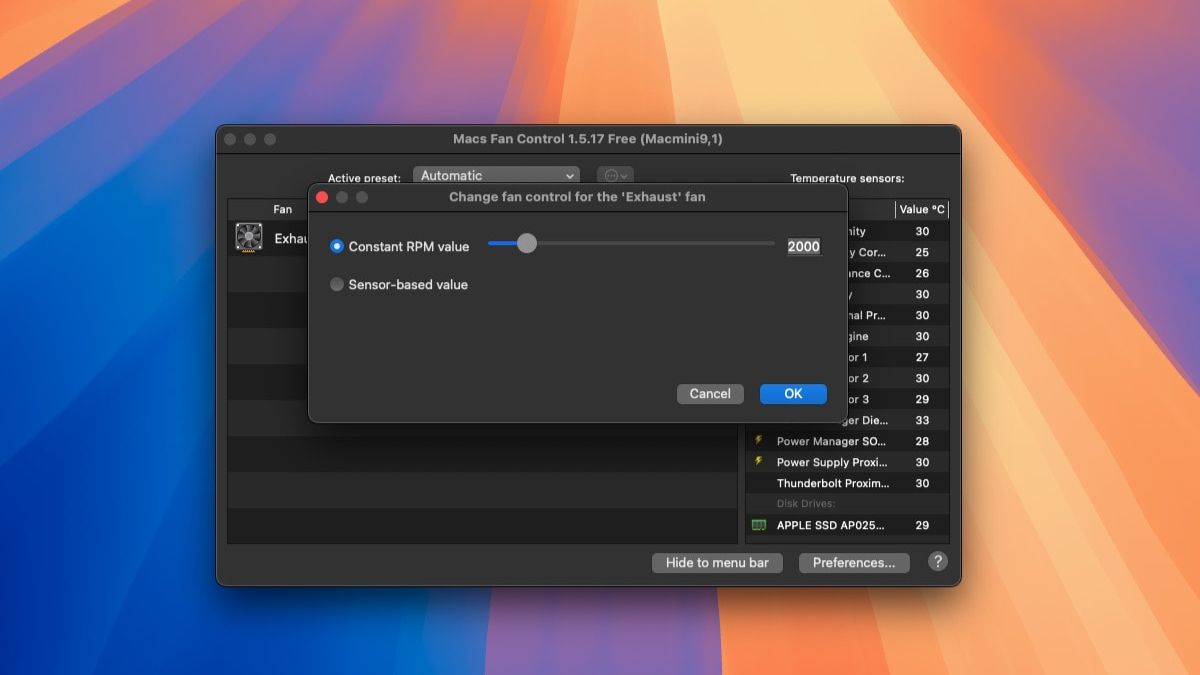Viewport: 1200px width, 675px height.
Task: Click the value 33 sensor cell
Action: pyautogui.click(x=922, y=420)
